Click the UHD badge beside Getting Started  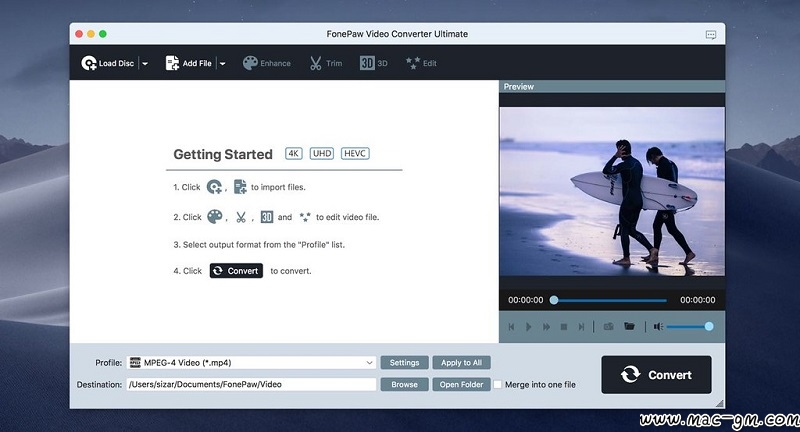322,154
